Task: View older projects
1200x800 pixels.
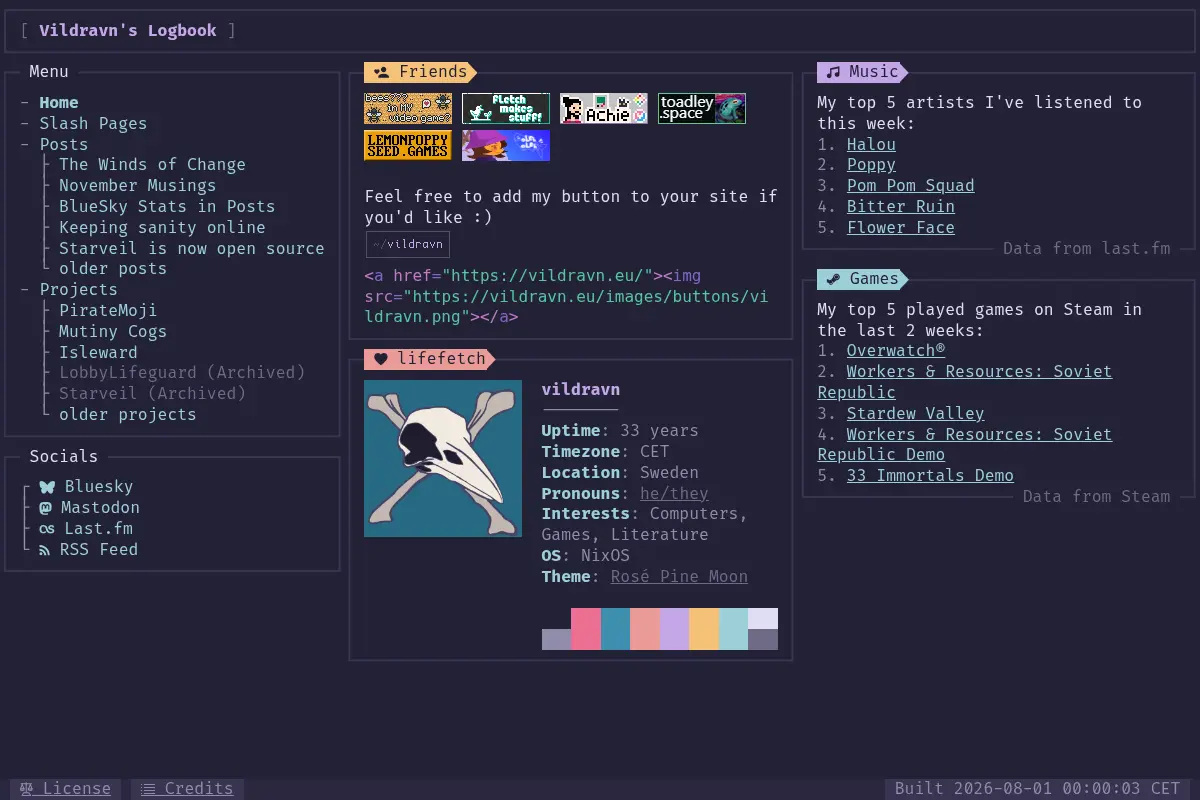Action: pyautogui.click(x=128, y=414)
